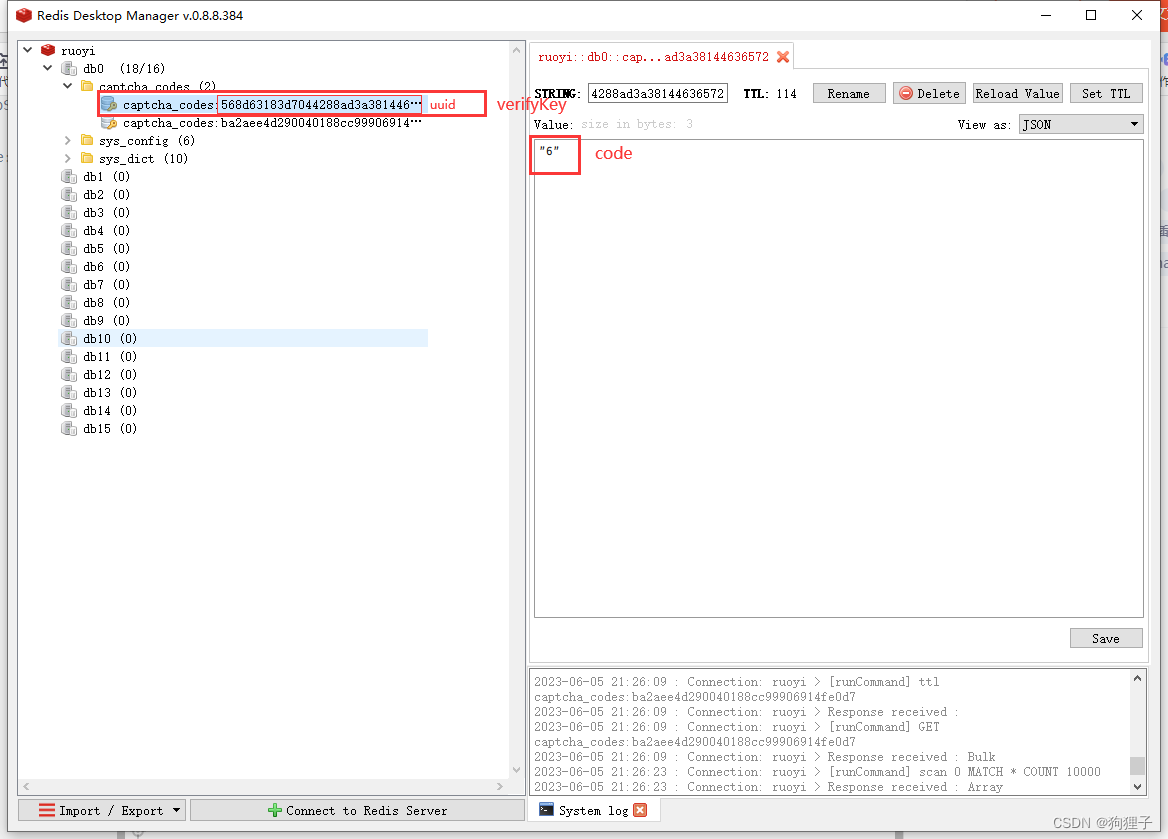Click the system log vertical scrollbar thumb
Viewport: 1168px width, 839px height.
click(x=1137, y=765)
